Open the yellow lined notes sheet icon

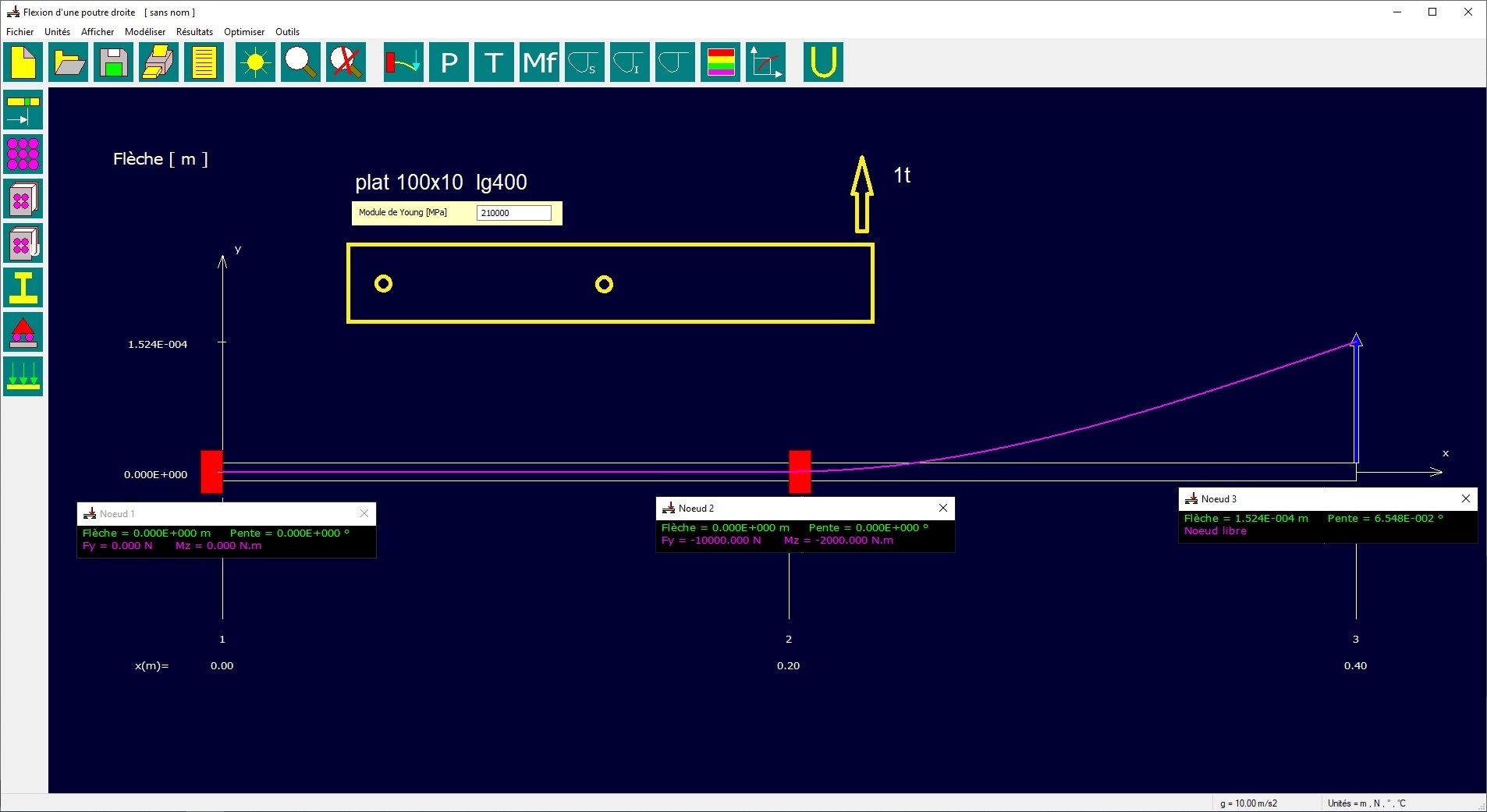[204, 62]
